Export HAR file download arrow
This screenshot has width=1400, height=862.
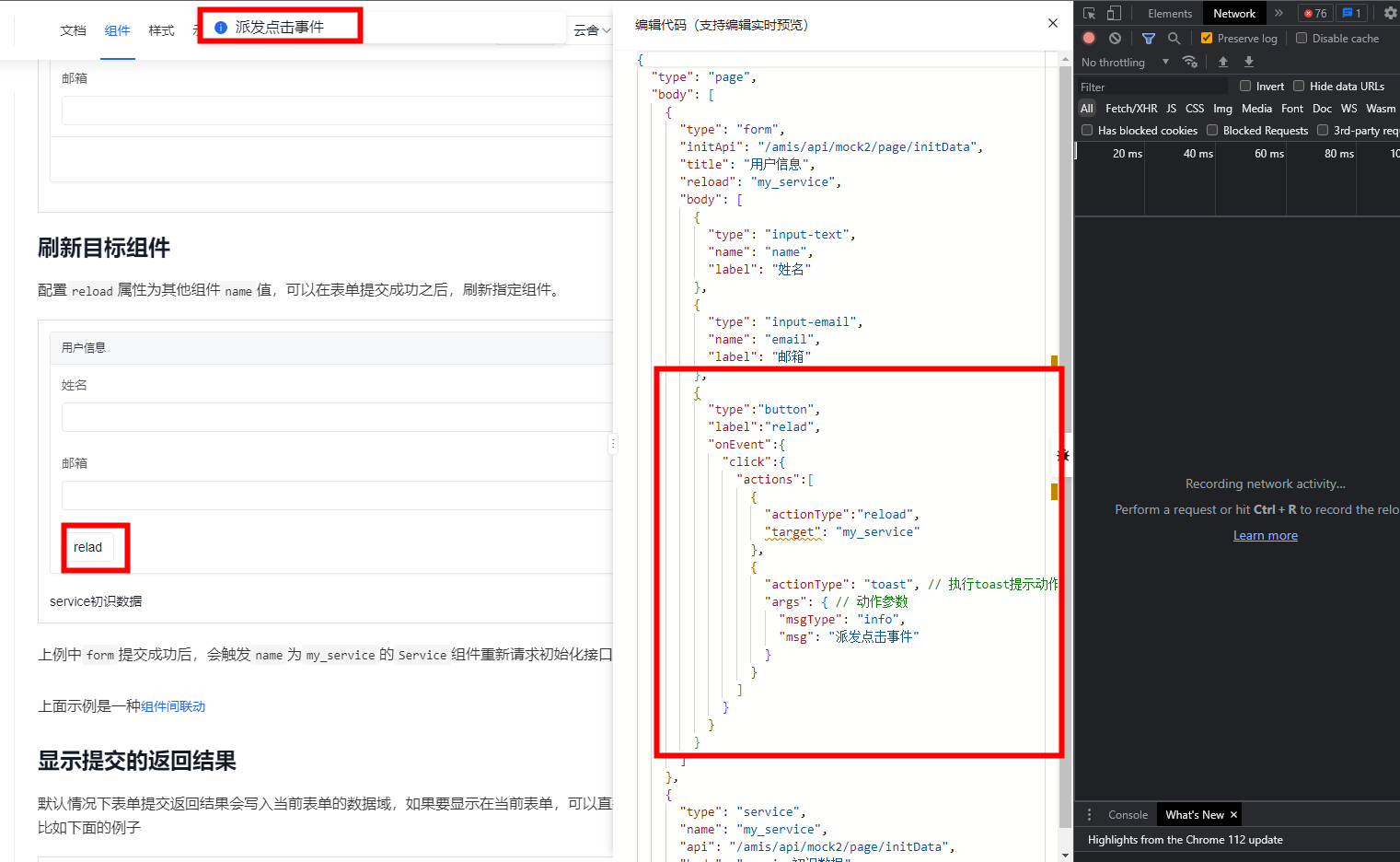coord(1249,62)
